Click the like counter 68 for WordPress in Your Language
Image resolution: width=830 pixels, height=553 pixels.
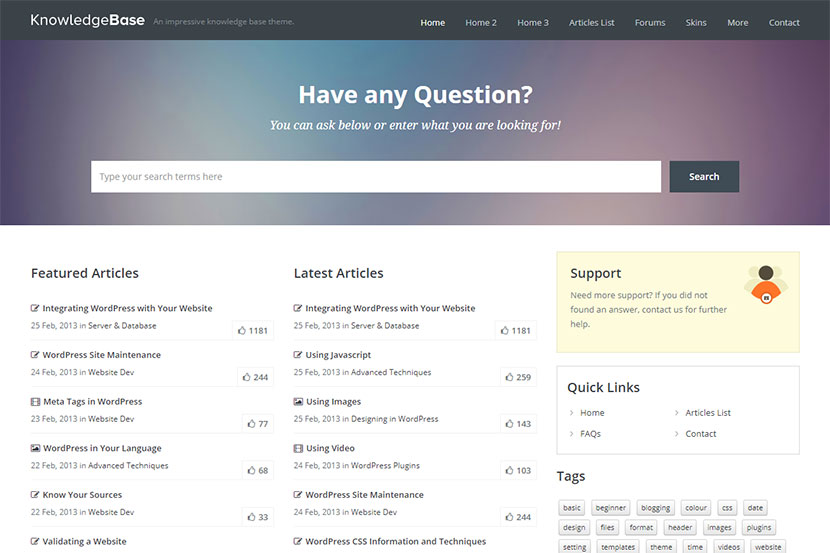tap(258, 470)
